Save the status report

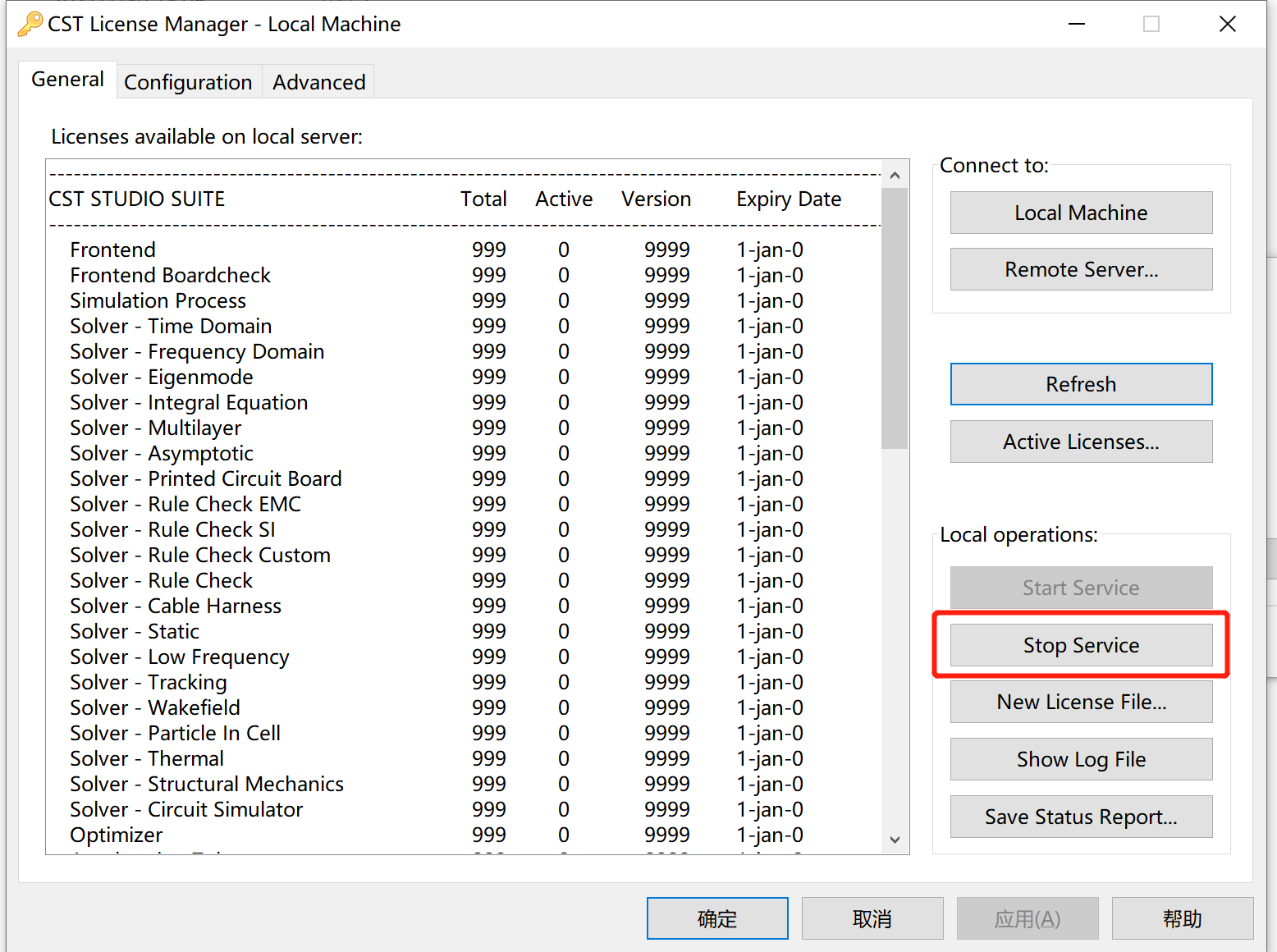click(x=1080, y=817)
